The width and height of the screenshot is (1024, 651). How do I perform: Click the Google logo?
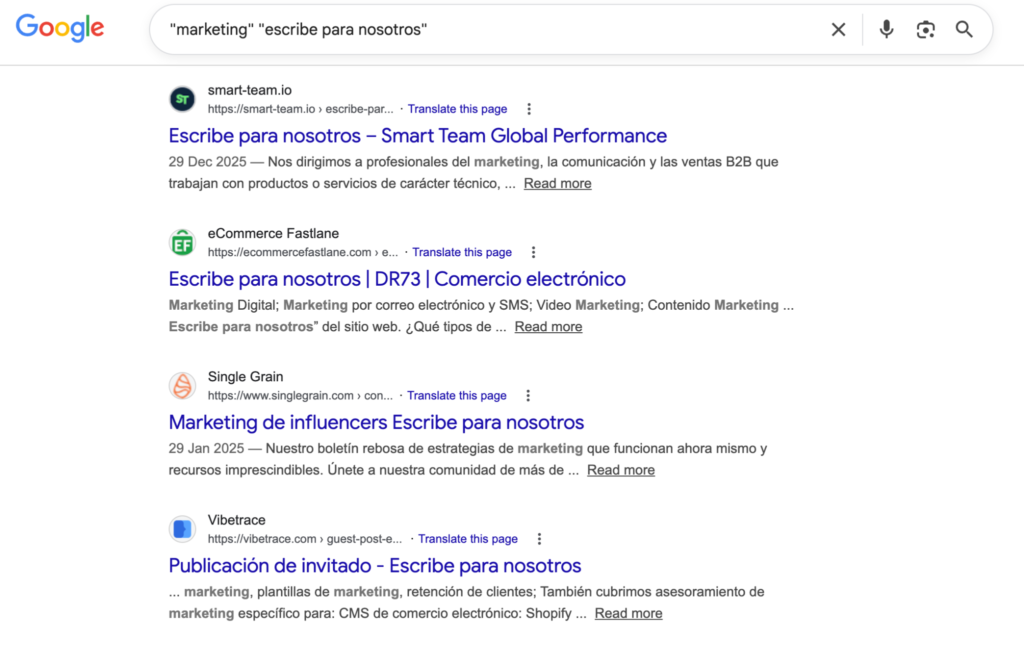click(x=60, y=29)
